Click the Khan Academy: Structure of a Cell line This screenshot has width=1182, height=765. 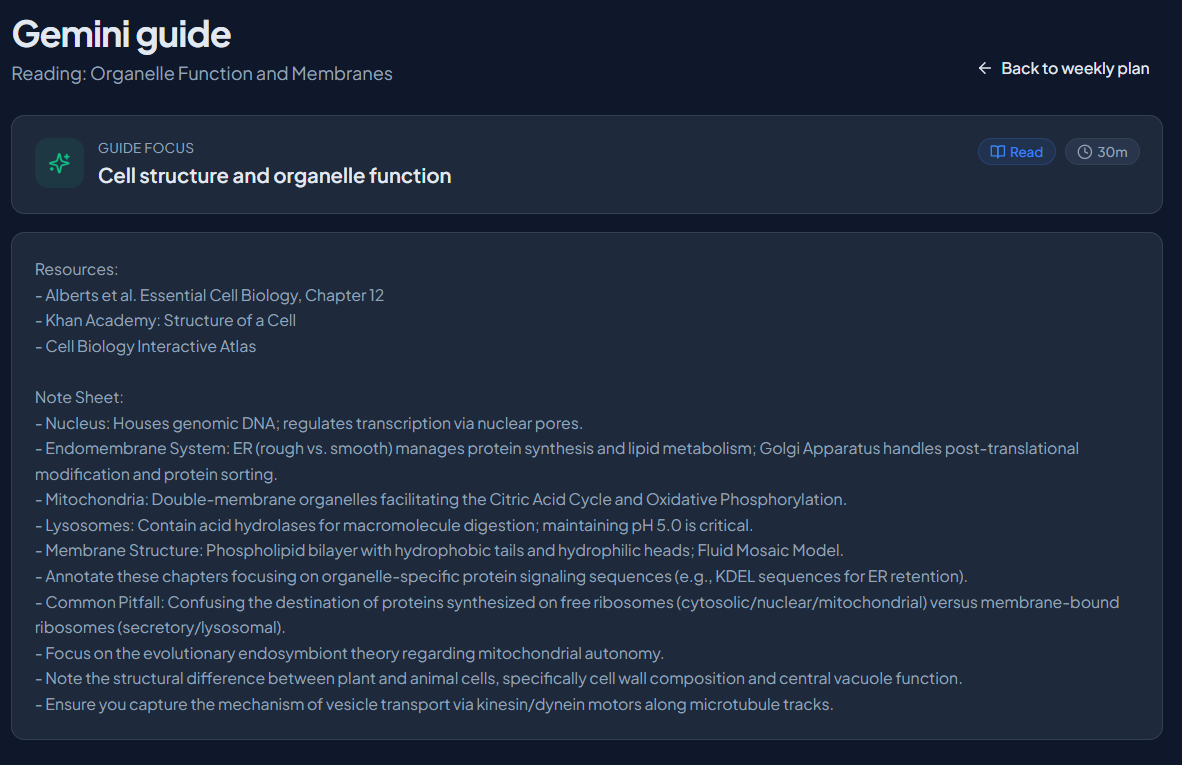click(x=165, y=321)
